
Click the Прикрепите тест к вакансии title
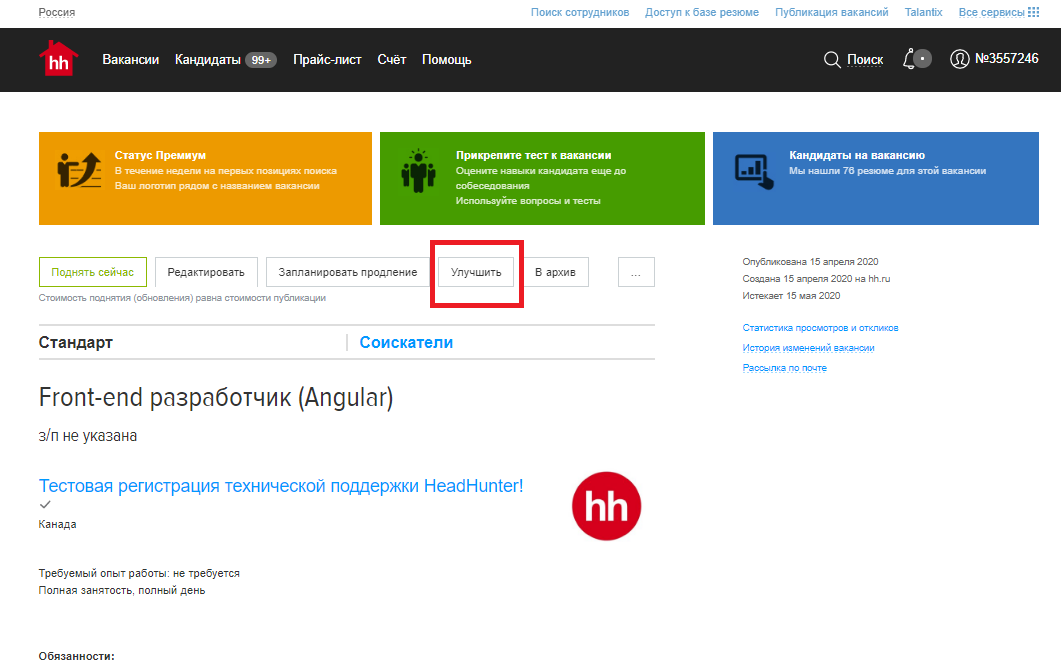point(533,155)
